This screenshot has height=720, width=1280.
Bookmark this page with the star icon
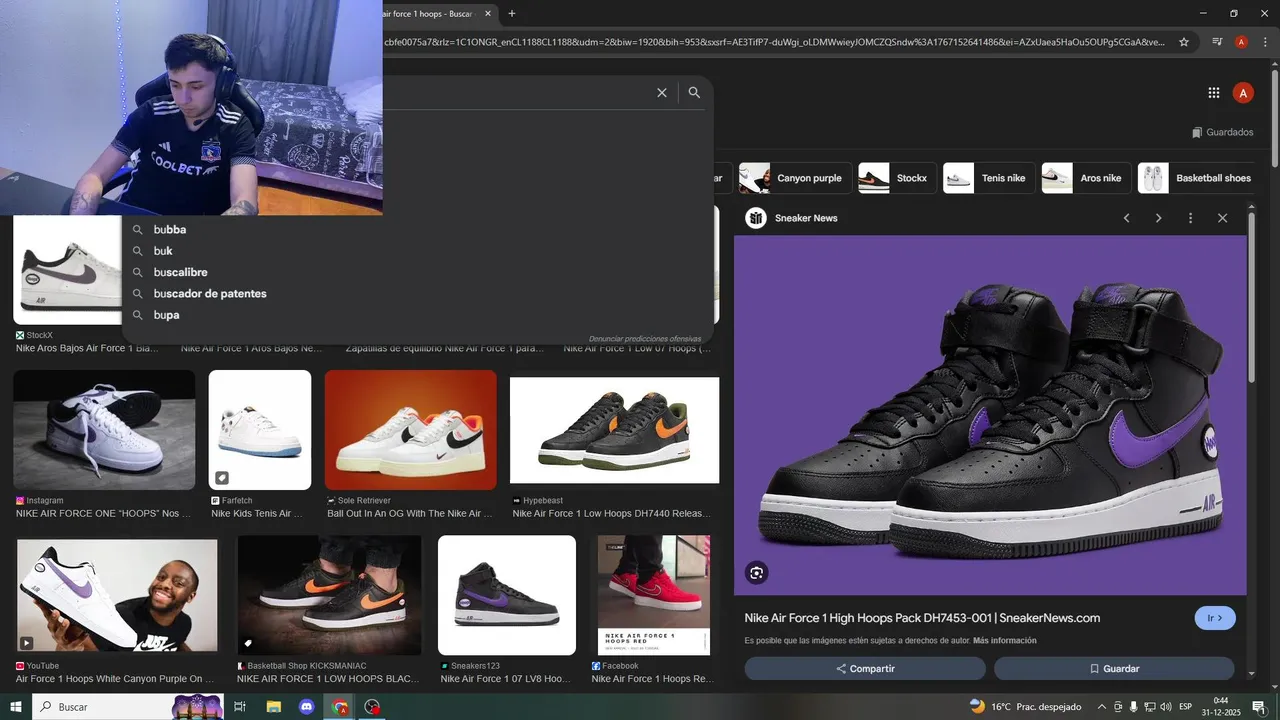pos(1184,42)
